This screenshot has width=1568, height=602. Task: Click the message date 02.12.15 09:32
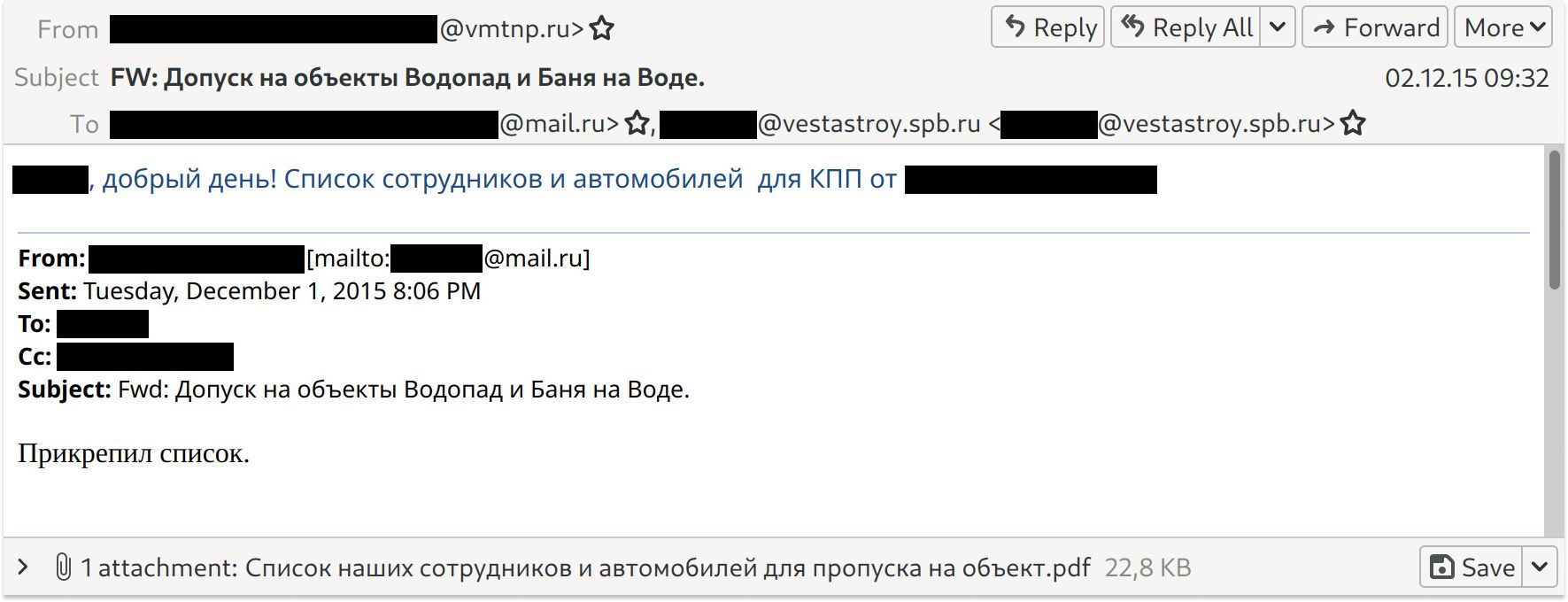[1466, 78]
